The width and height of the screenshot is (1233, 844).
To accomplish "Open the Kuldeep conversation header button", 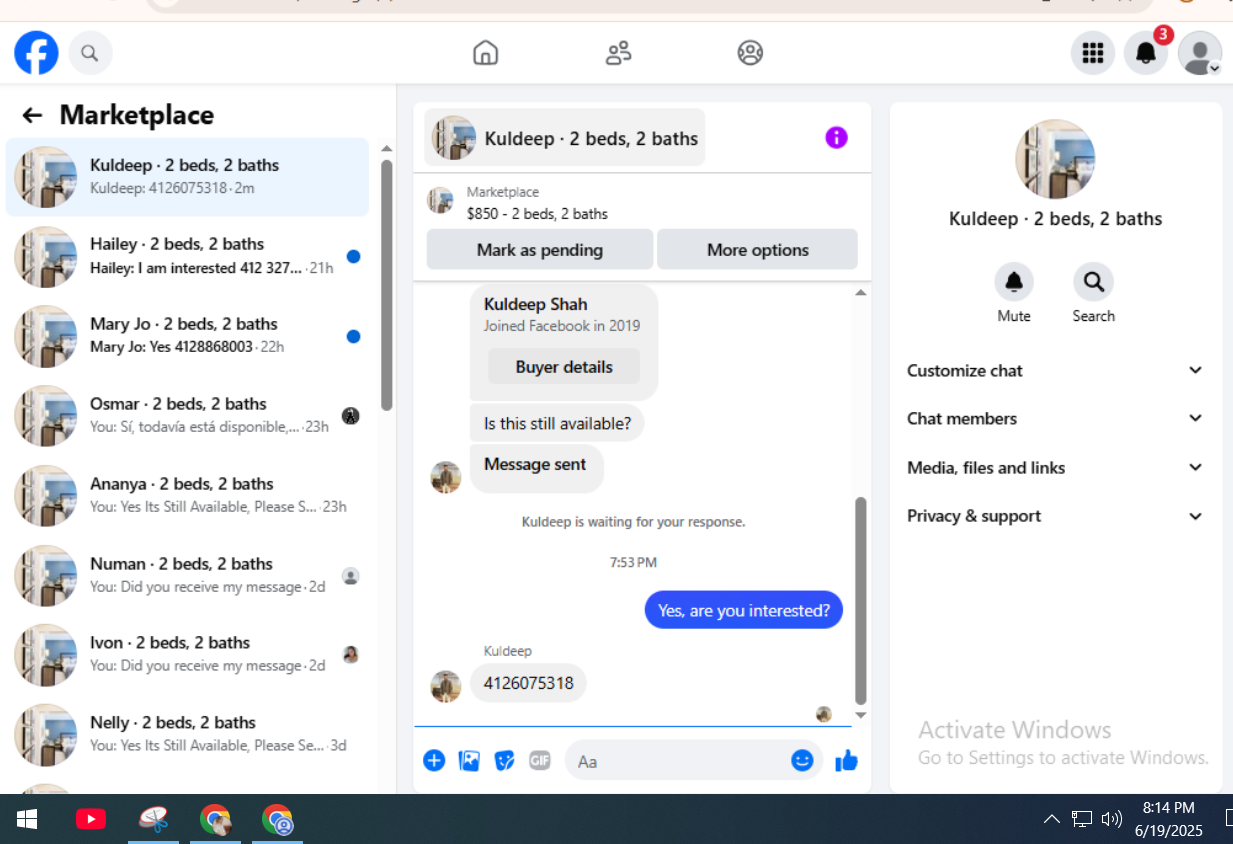I will point(565,138).
